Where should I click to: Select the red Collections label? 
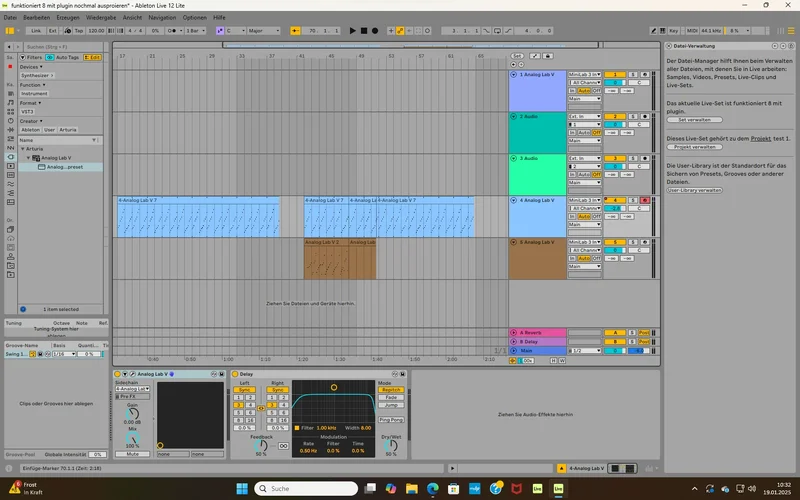pos(10,67)
